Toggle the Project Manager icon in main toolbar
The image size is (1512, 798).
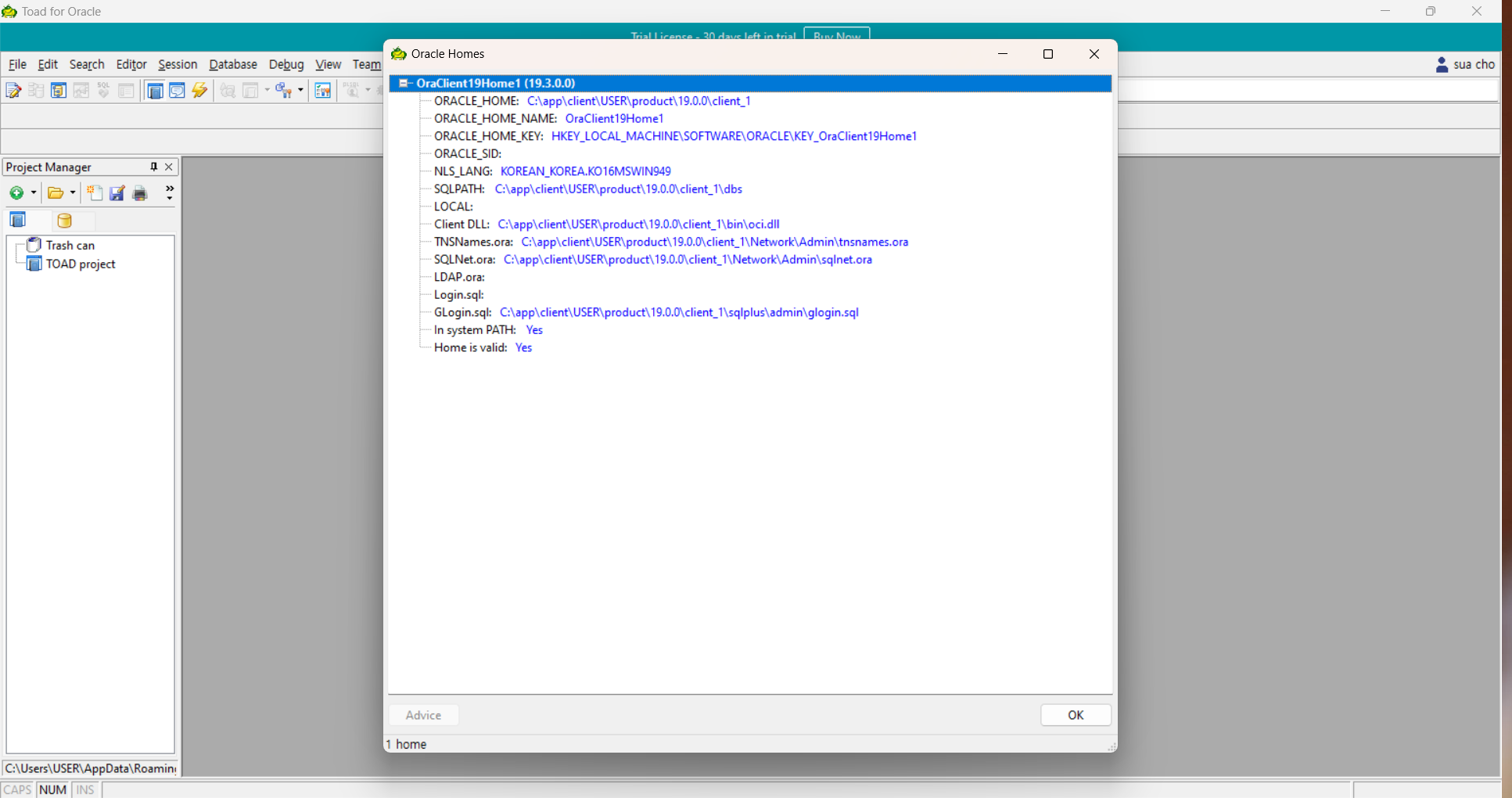[x=155, y=91]
